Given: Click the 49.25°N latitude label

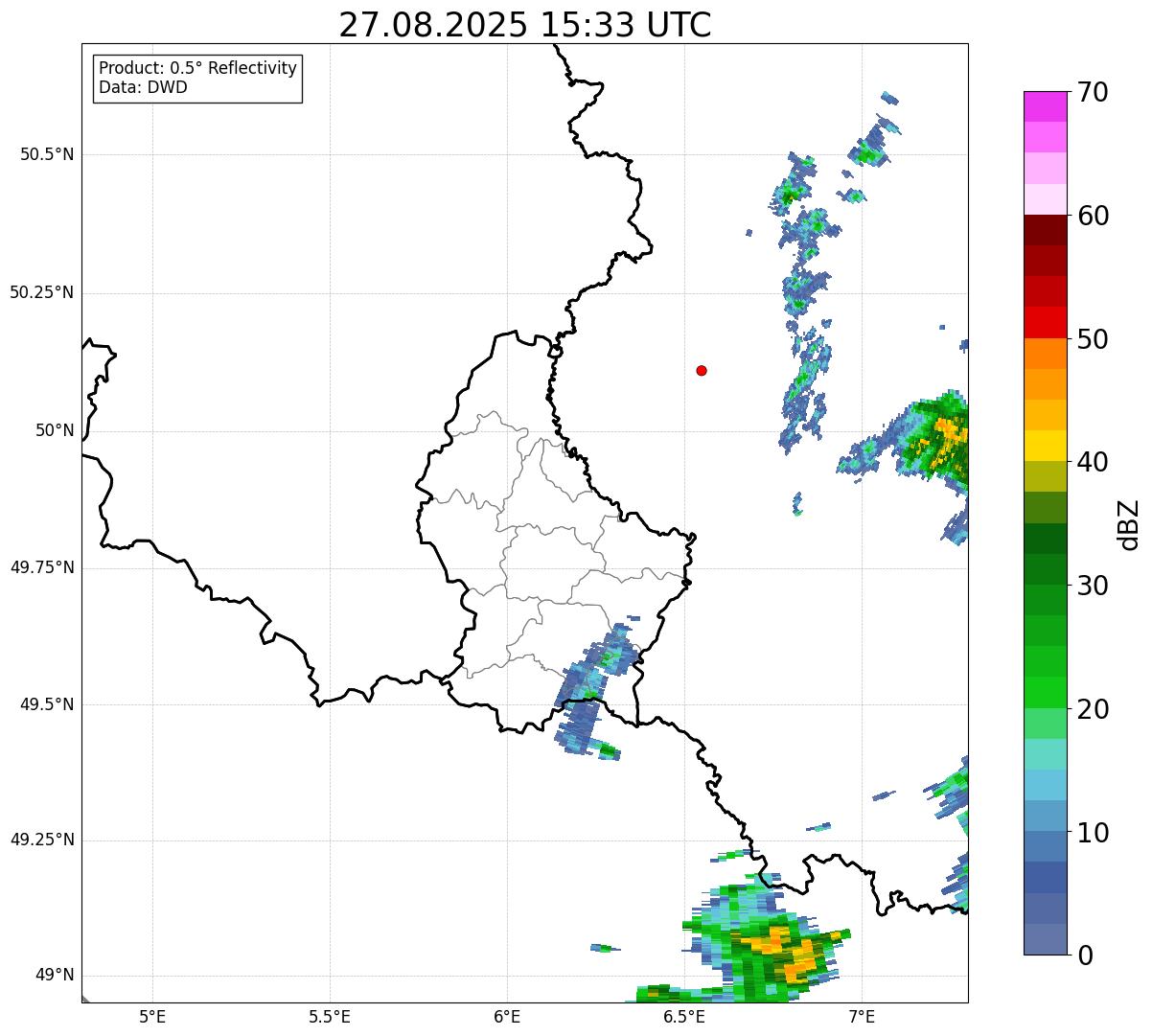Looking at the screenshot, I should pyautogui.click(x=41, y=840).
